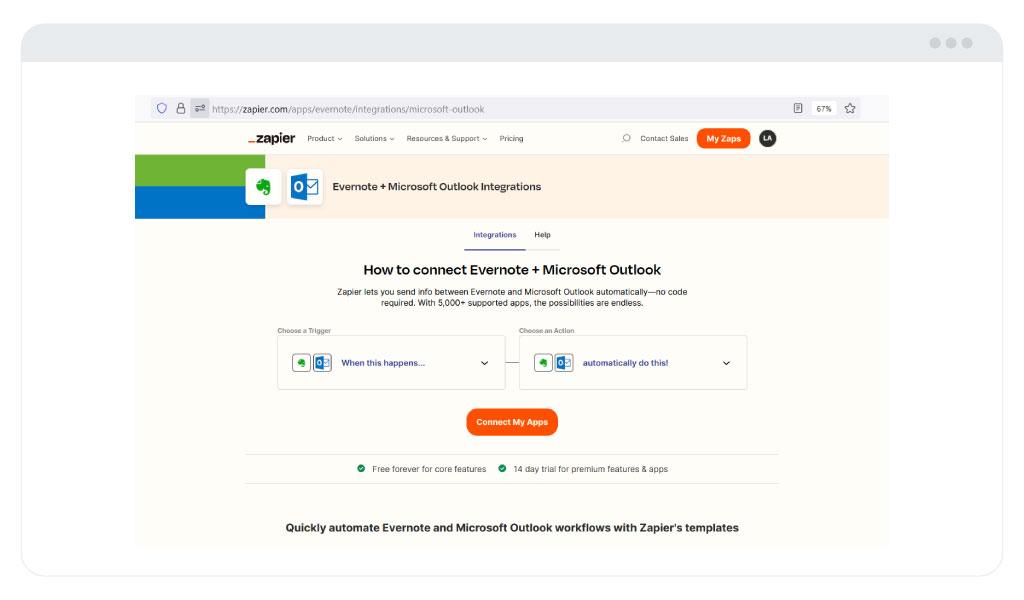1024x600 pixels.
Task: Click green checkmark beside '14 day trial'
Action: pos(502,469)
